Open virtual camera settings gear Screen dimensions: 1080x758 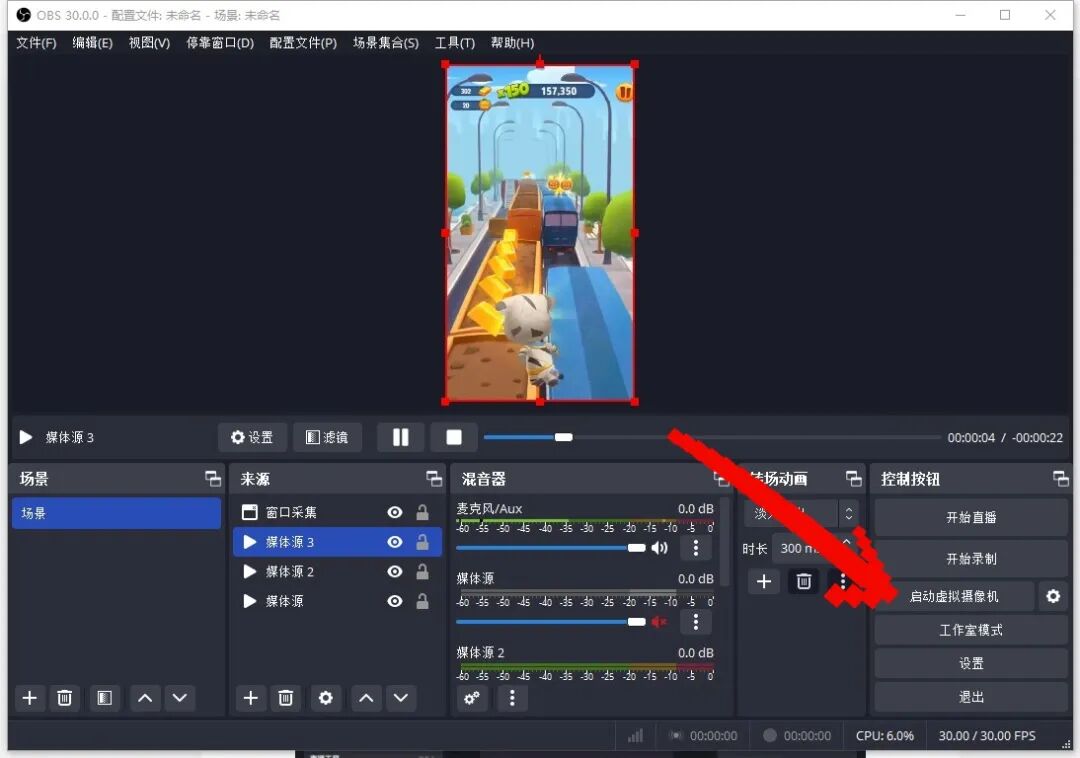coord(1053,596)
